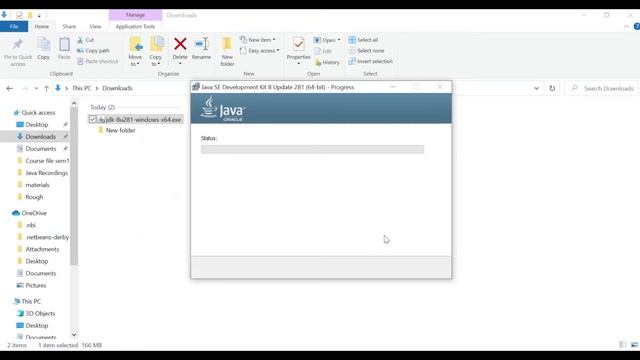Open the Move to menu
The image size is (640, 360).
[135, 51]
